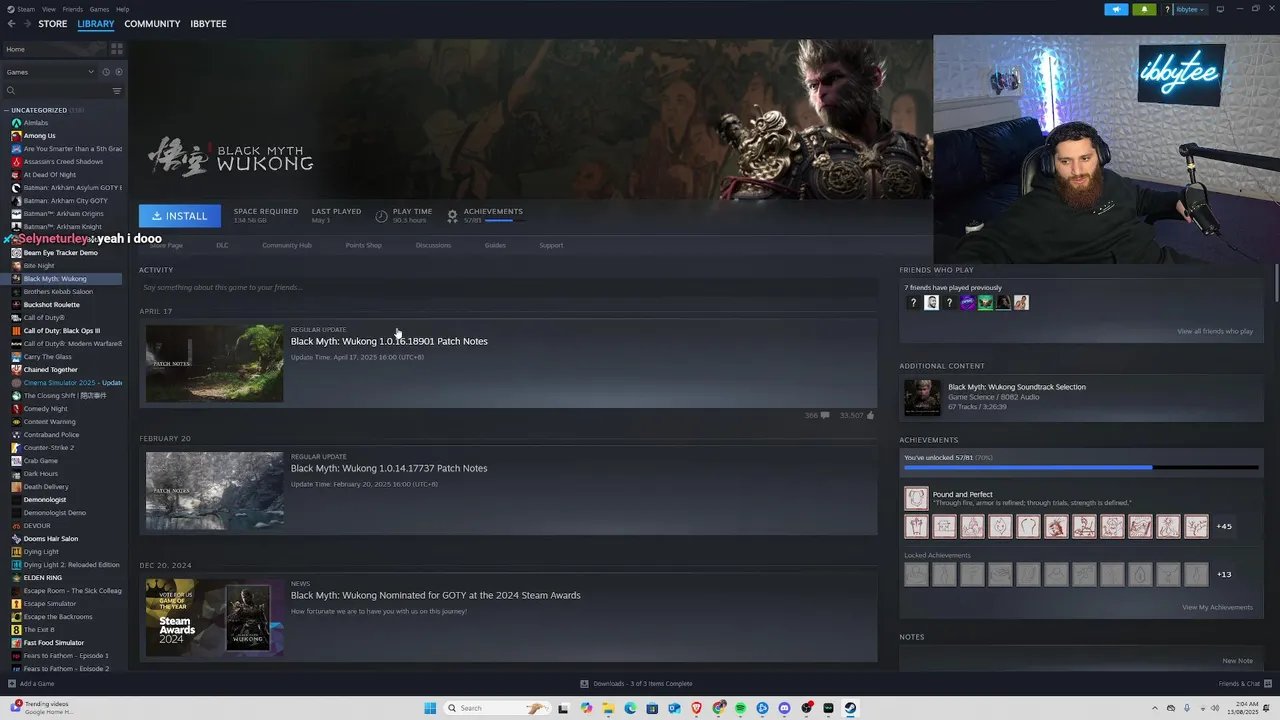Open Elden Ring game icon in list
Image resolution: width=1280 pixels, height=720 pixels.
point(16,578)
